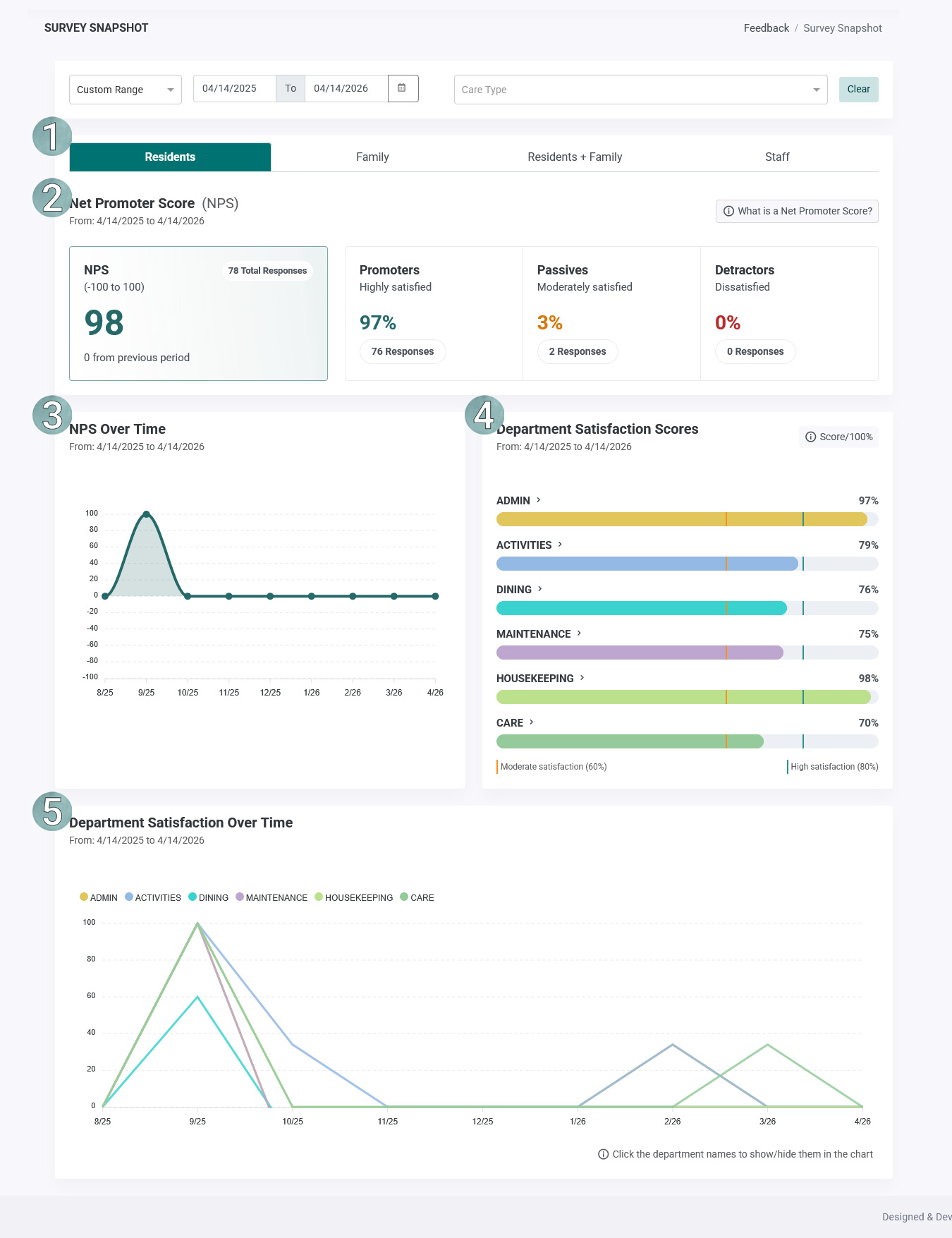
Task: Click the start date field 04/14/2025
Action: pos(234,88)
